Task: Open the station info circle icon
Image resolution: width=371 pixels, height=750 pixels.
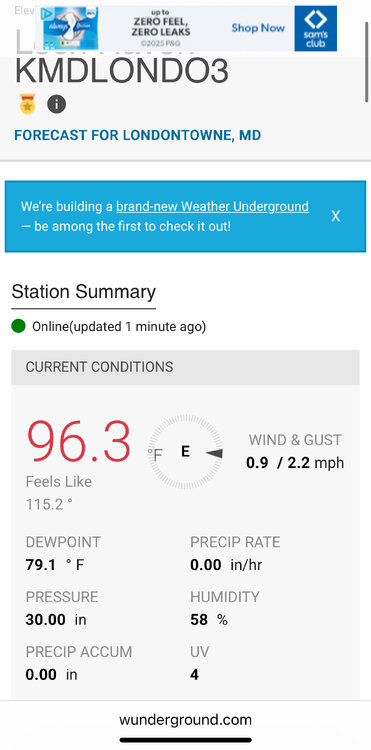Action: [x=56, y=104]
